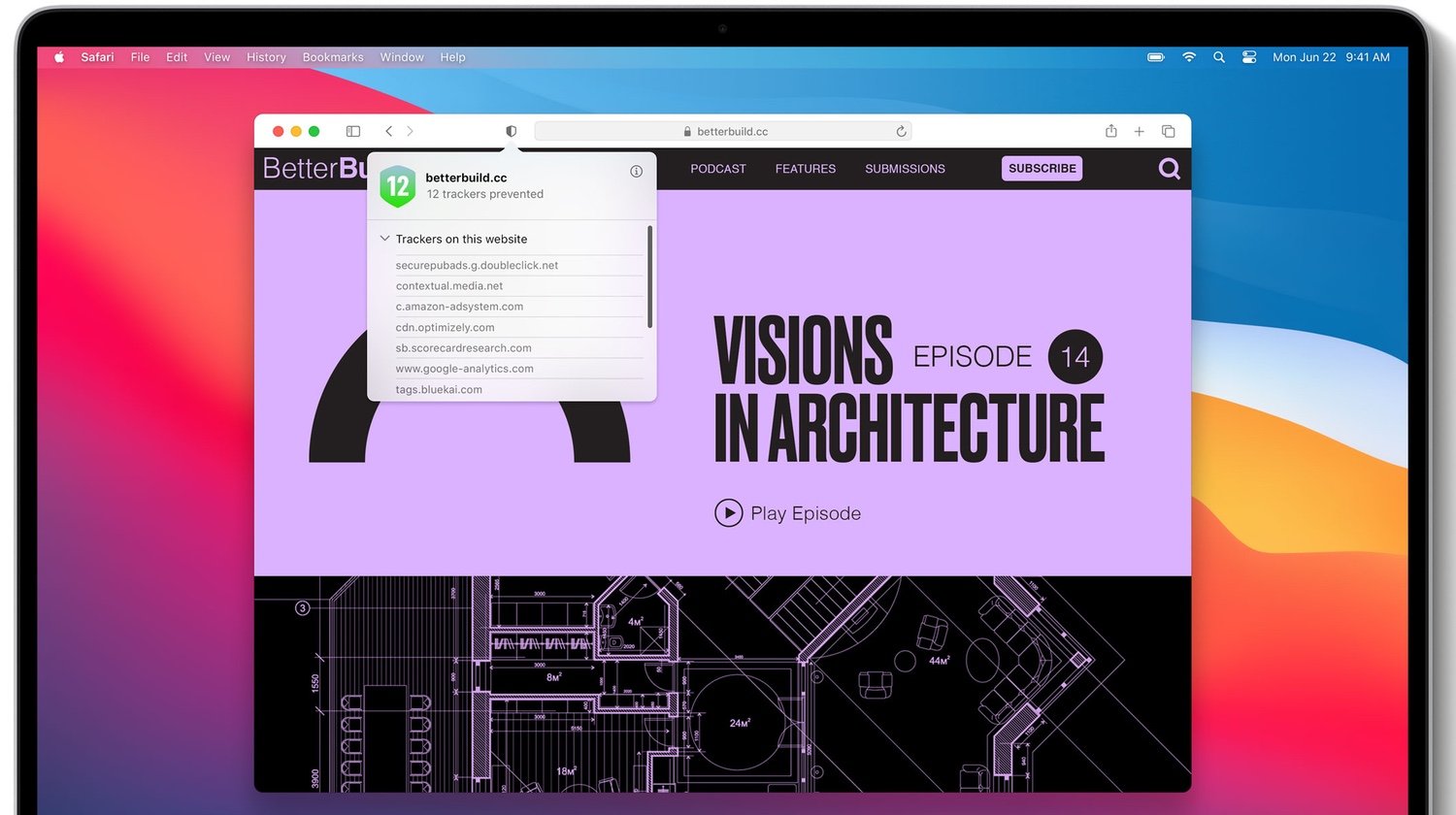1456x815 pixels.
Task: Go forward to the next page
Action: (x=410, y=131)
